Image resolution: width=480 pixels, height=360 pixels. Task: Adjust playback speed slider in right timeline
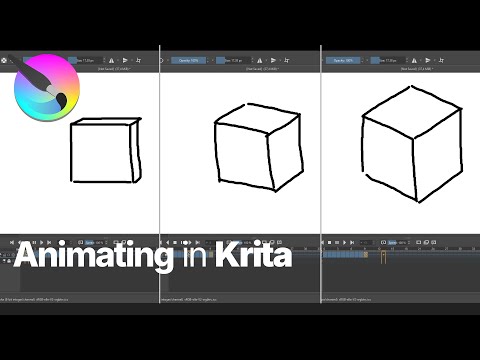pos(398,242)
